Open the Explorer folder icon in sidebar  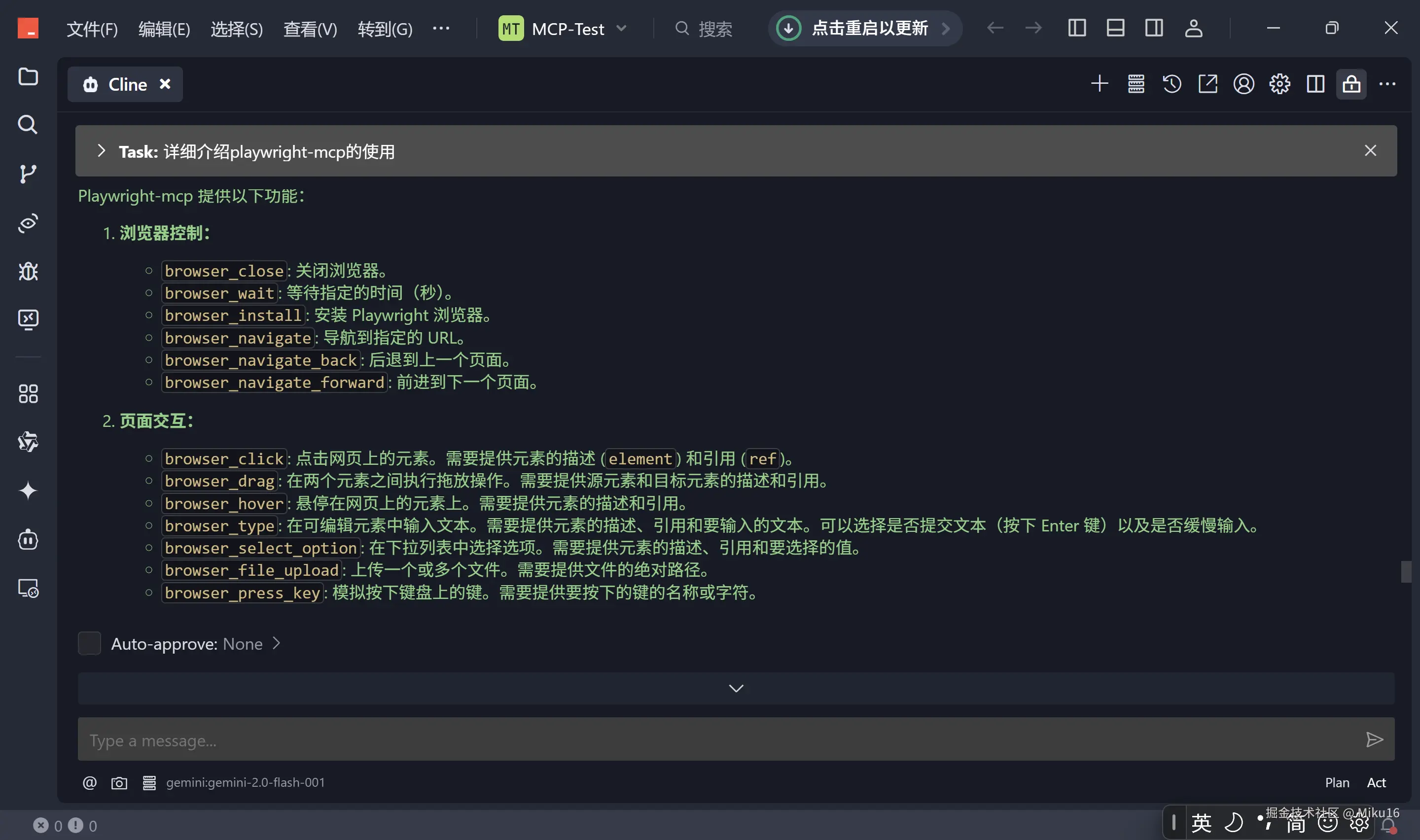coord(28,76)
